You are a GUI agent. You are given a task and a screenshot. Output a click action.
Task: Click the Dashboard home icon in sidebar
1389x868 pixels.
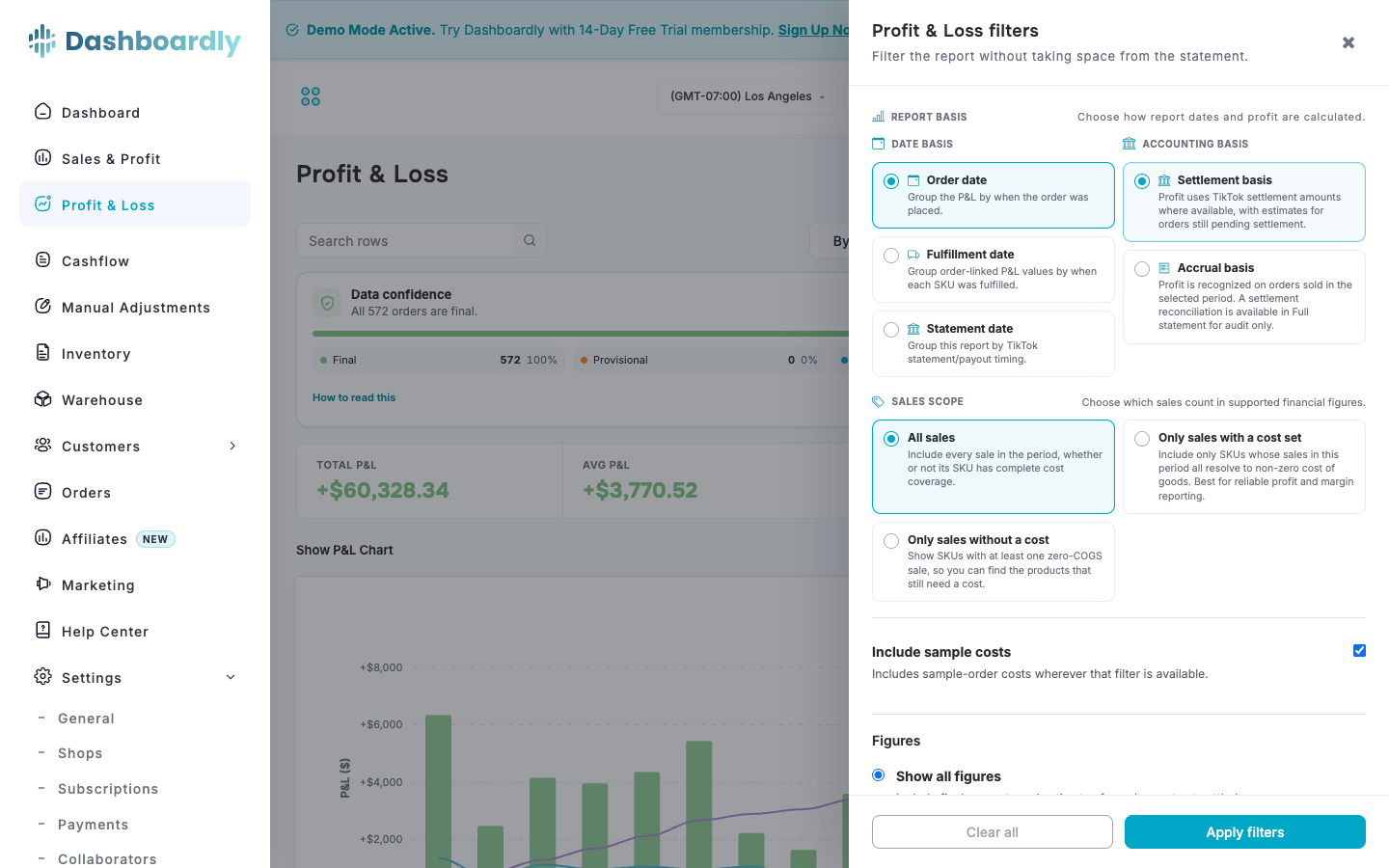42,111
